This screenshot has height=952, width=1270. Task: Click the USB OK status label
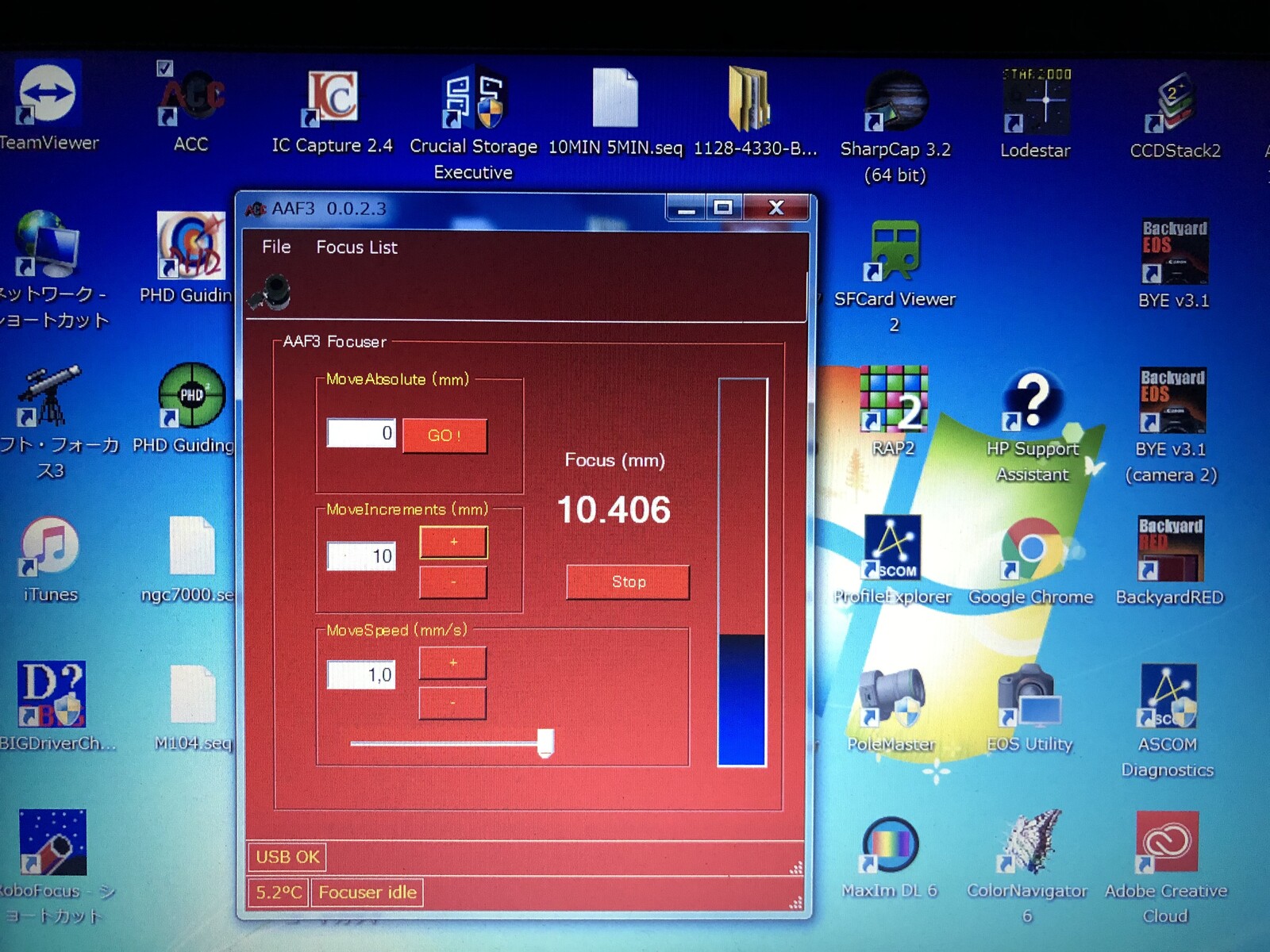287,857
